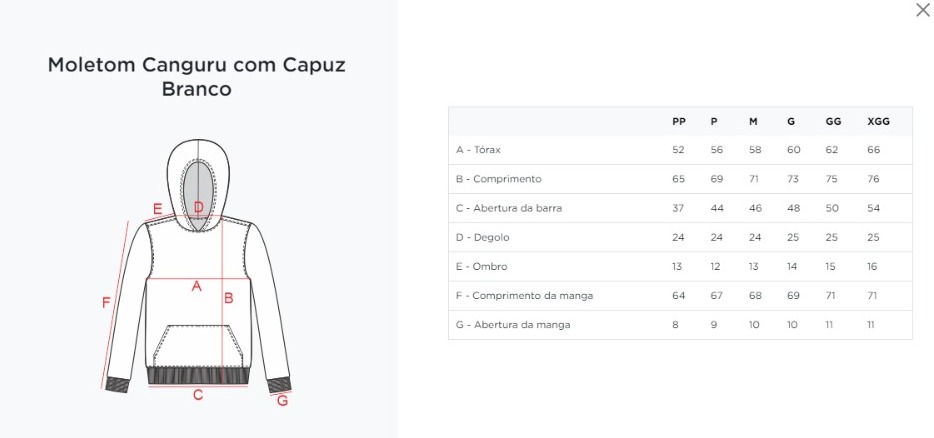Select the P size column header
934x438 pixels.
click(x=714, y=121)
